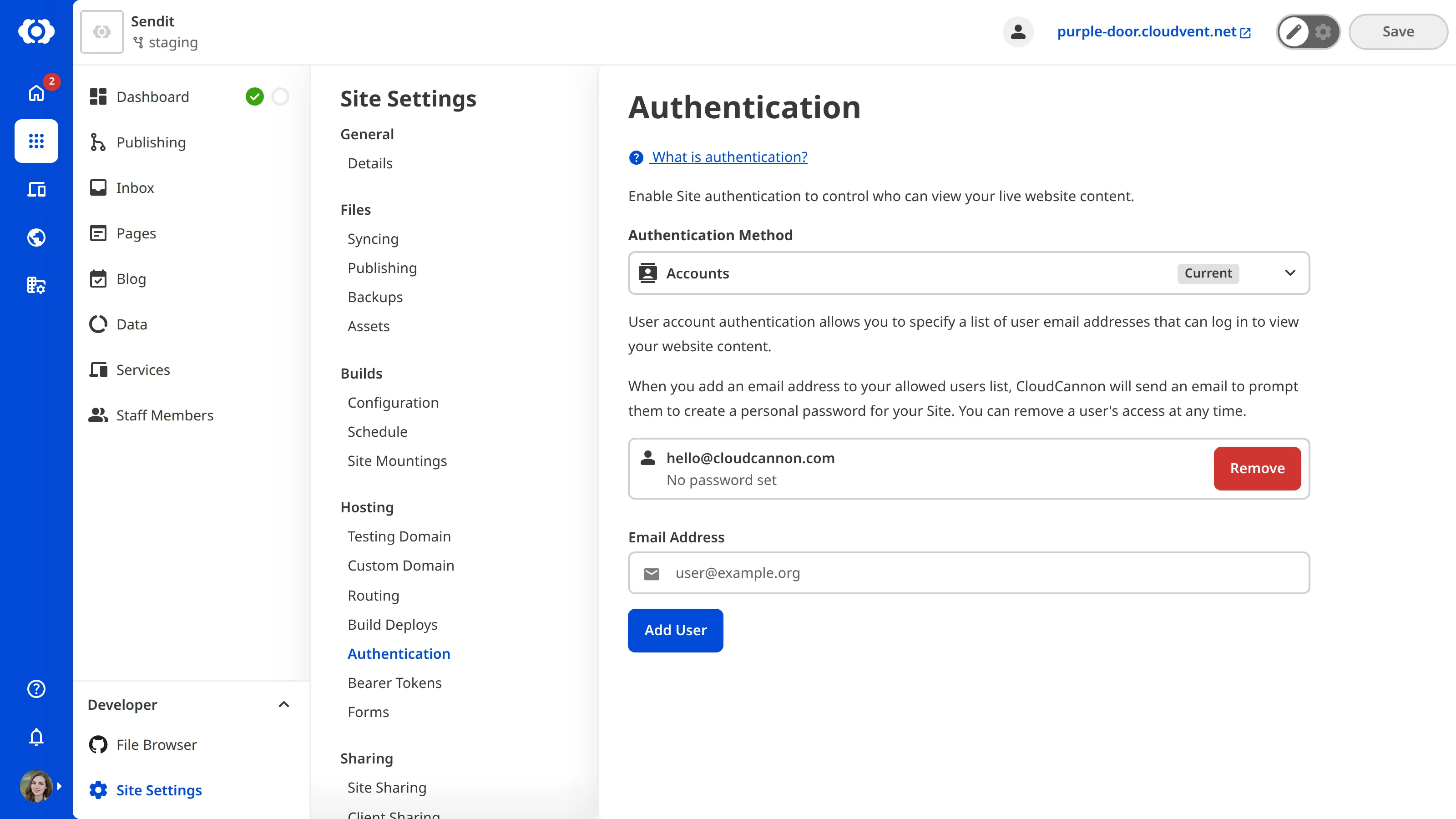Click the Current badge in dropdown
1456x819 pixels.
pyautogui.click(x=1208, y=273)
